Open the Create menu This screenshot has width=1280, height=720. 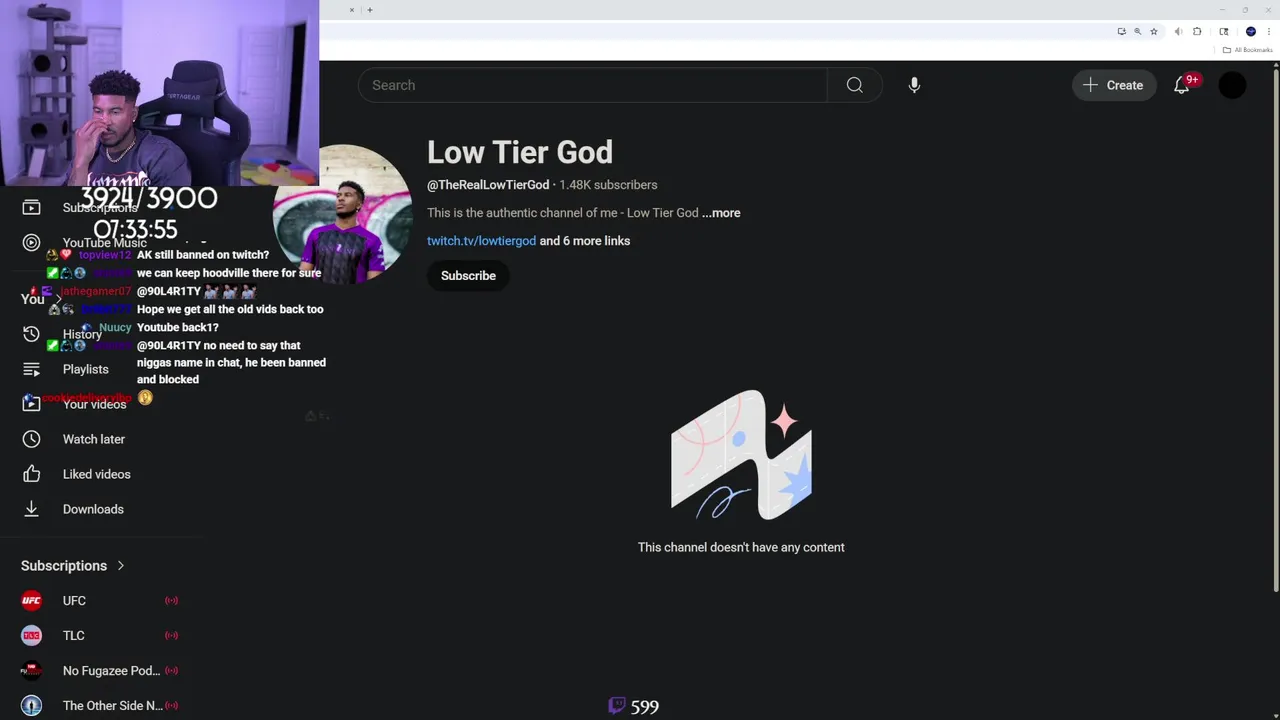[1114, 85]
